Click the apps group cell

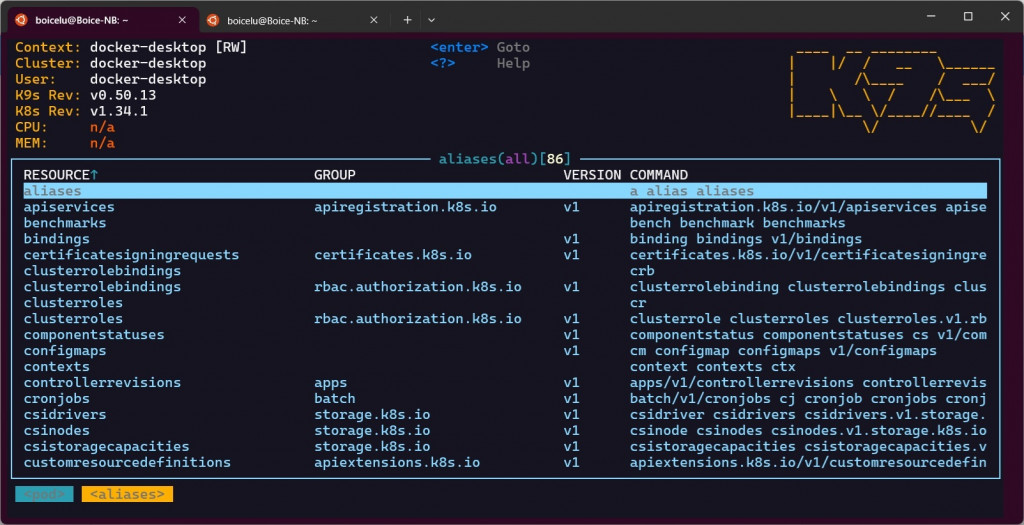click(330, 383)
